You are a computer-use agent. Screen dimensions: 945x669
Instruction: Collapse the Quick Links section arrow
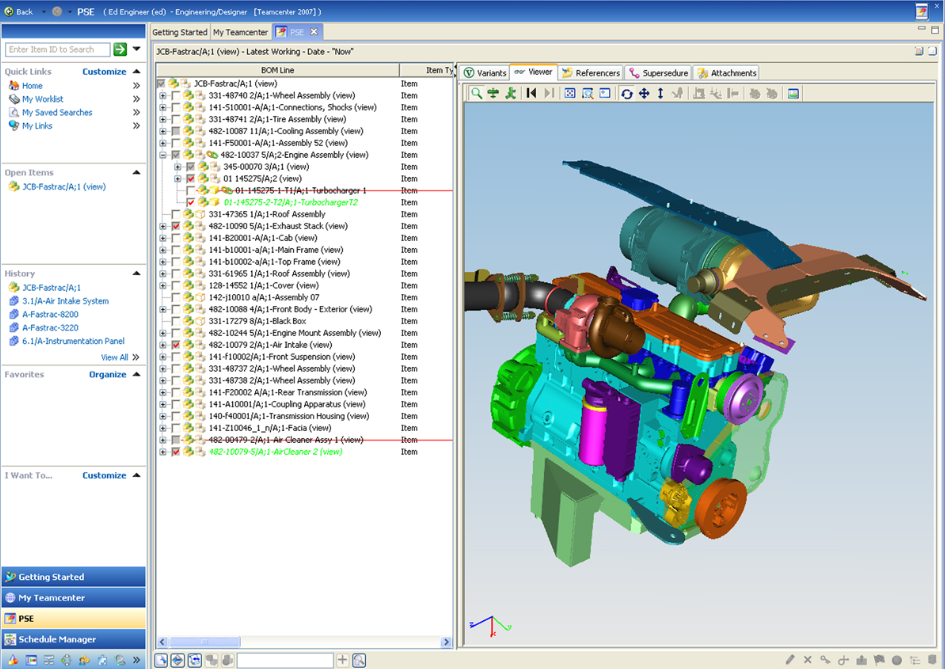137,71
